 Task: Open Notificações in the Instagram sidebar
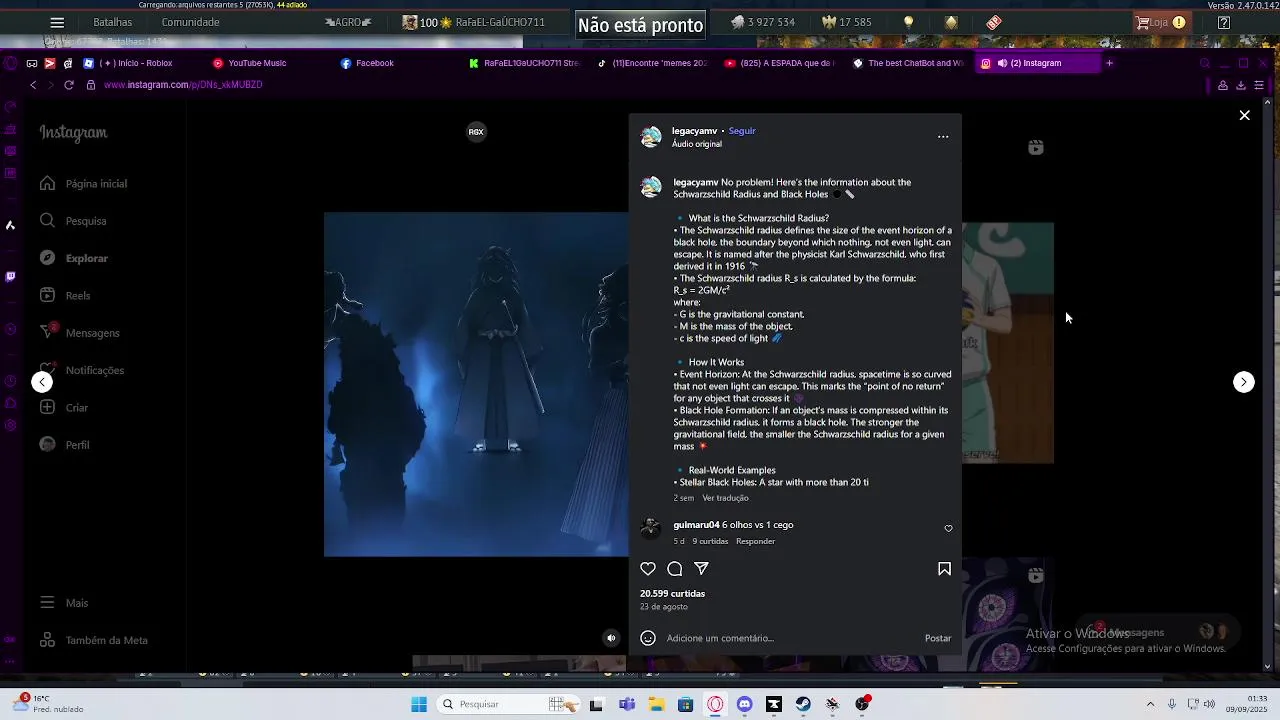82,370
